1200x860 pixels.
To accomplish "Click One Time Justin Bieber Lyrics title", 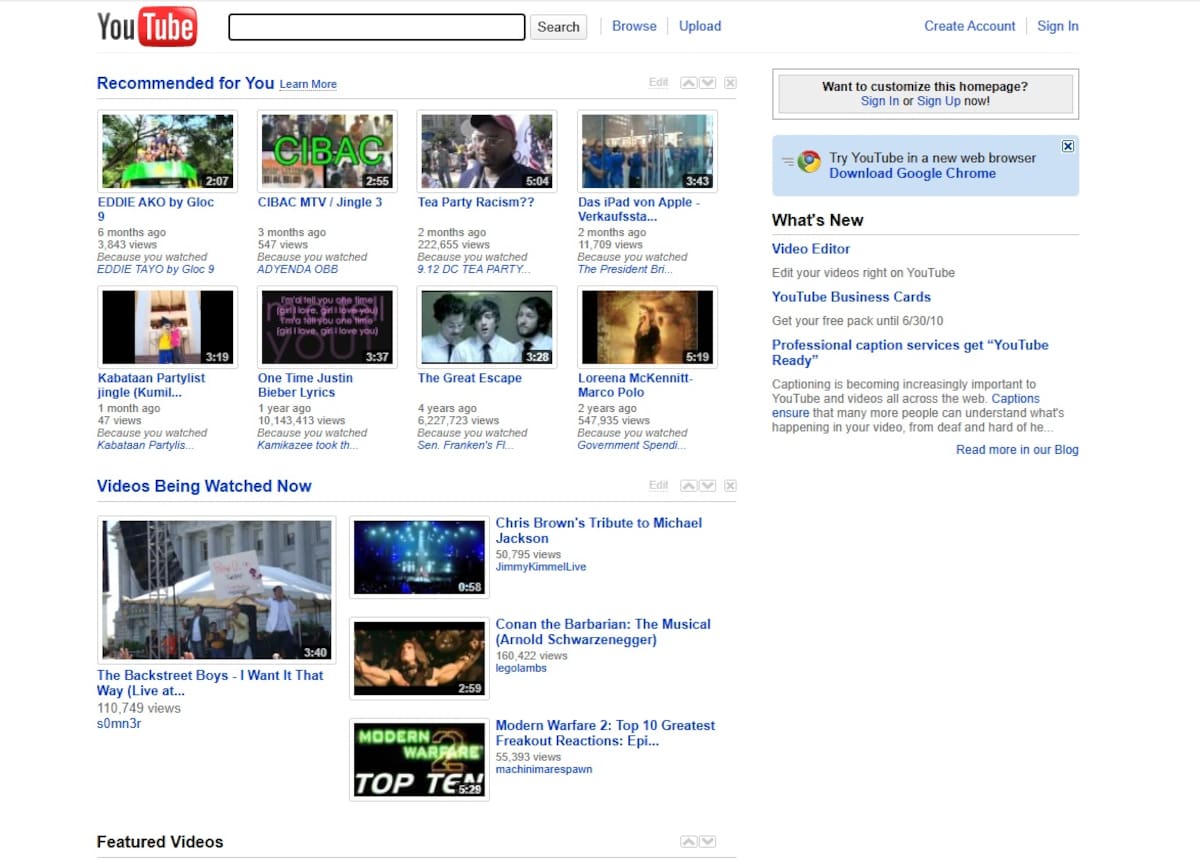I will click(306, 385).
